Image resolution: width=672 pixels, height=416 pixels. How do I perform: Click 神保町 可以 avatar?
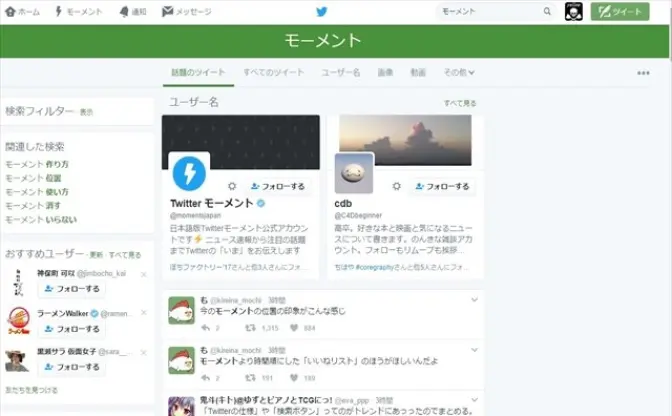pos(18,283)
